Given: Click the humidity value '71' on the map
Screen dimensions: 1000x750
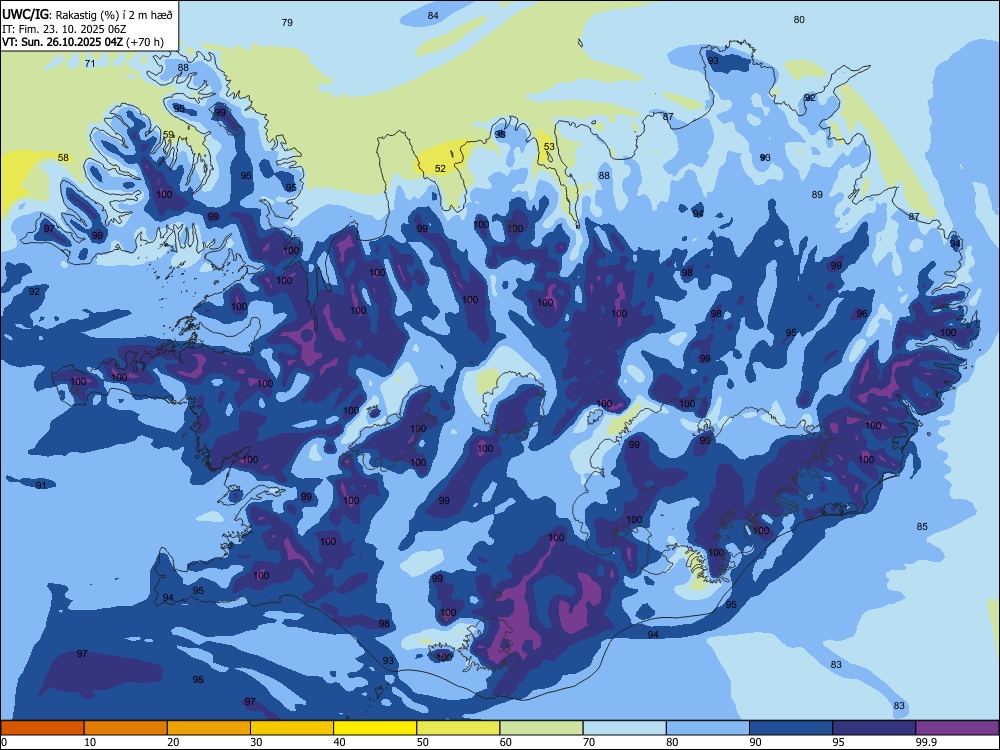Looking at the screenshot, I should (x=90, y=63).
